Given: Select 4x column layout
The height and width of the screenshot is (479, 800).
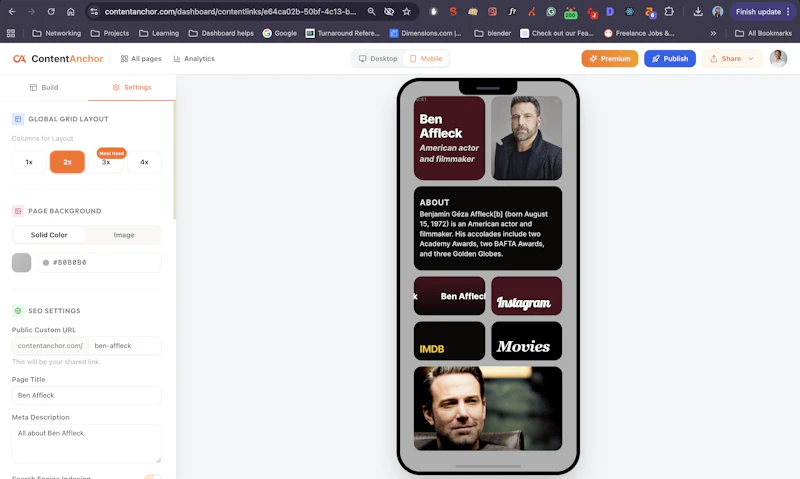Looking at the screenshot, I should [x=144, y=162].
